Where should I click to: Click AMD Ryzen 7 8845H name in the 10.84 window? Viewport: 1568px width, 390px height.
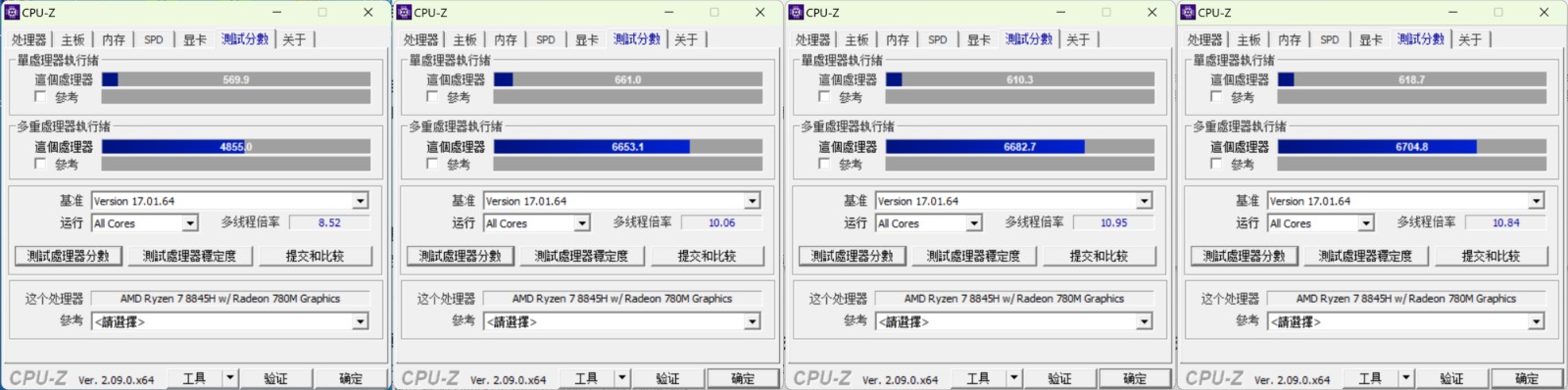pyautogui.click(x=1406, y=299)
